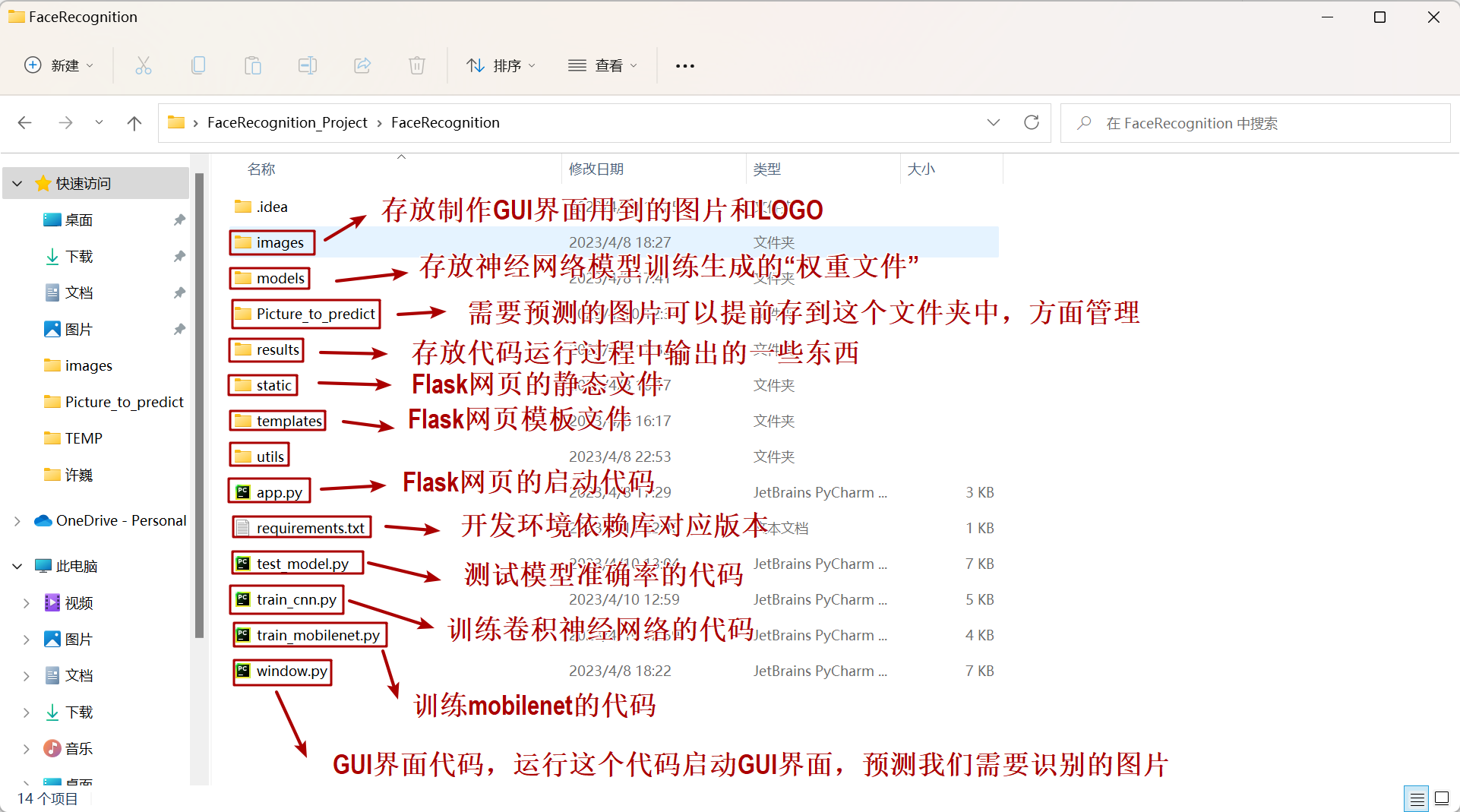
Task: Expand the OneDrive - Personal node
Action: tap(17, 520)
